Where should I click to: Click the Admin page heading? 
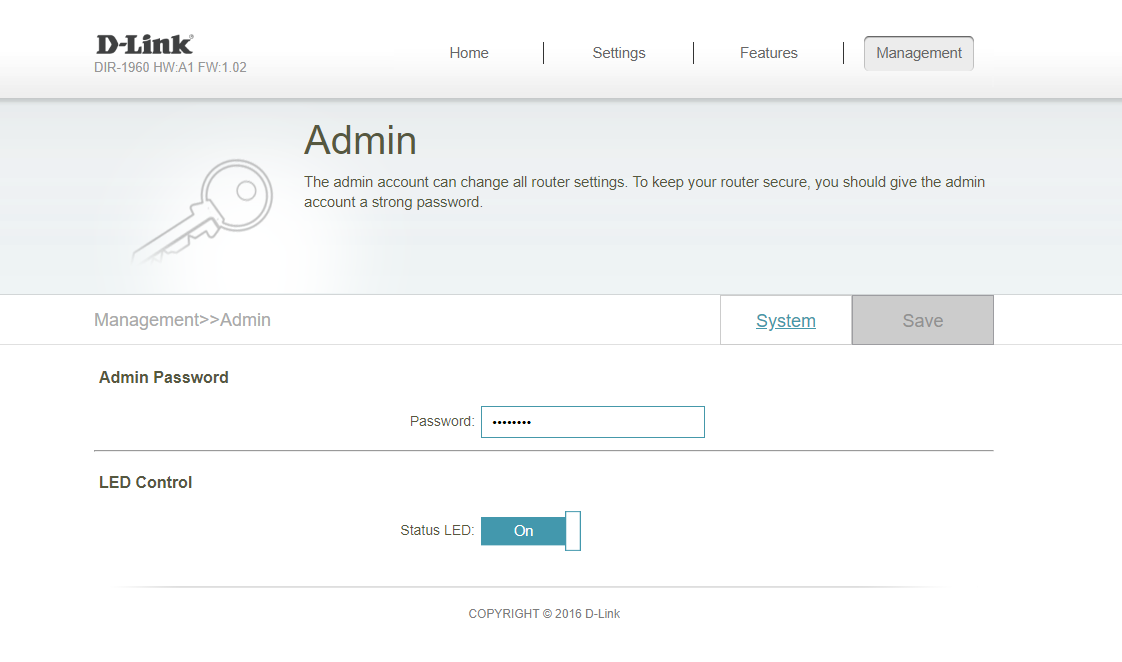click(360, 140)
